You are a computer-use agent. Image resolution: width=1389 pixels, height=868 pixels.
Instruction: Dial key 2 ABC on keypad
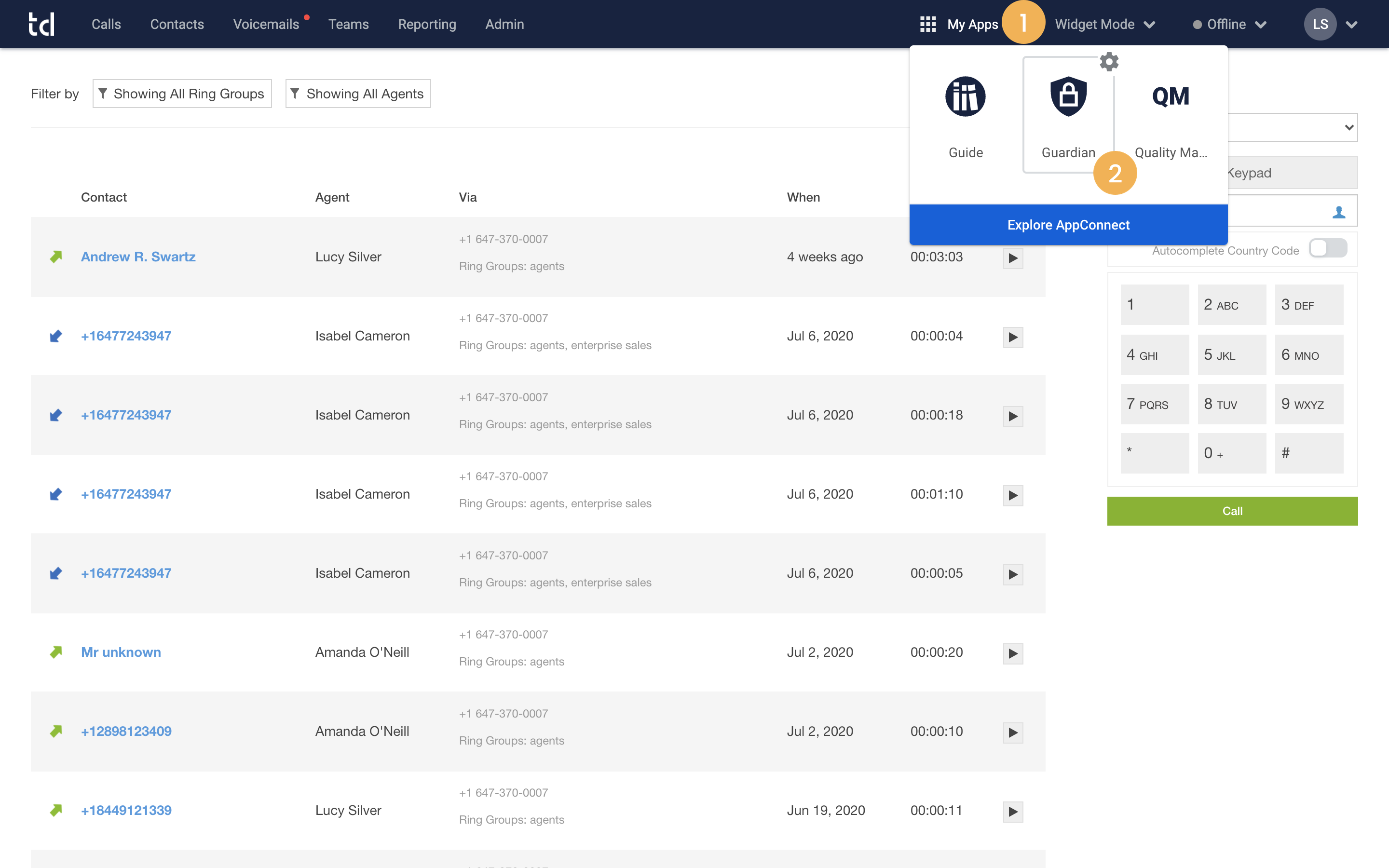click(1232, 304)
